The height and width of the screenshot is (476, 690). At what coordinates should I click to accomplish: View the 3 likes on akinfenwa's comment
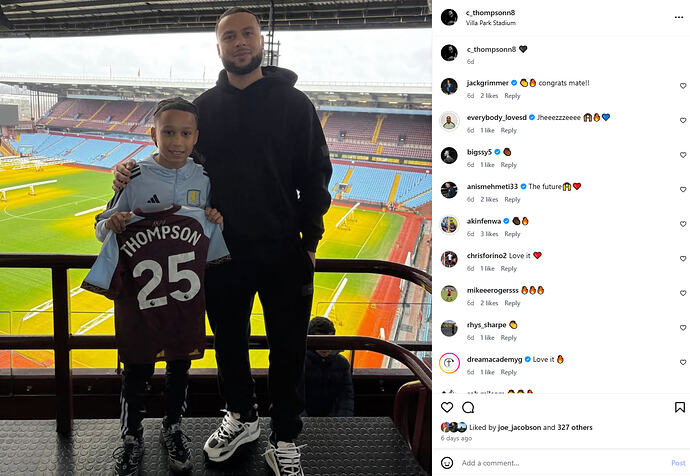pos(489,234)
